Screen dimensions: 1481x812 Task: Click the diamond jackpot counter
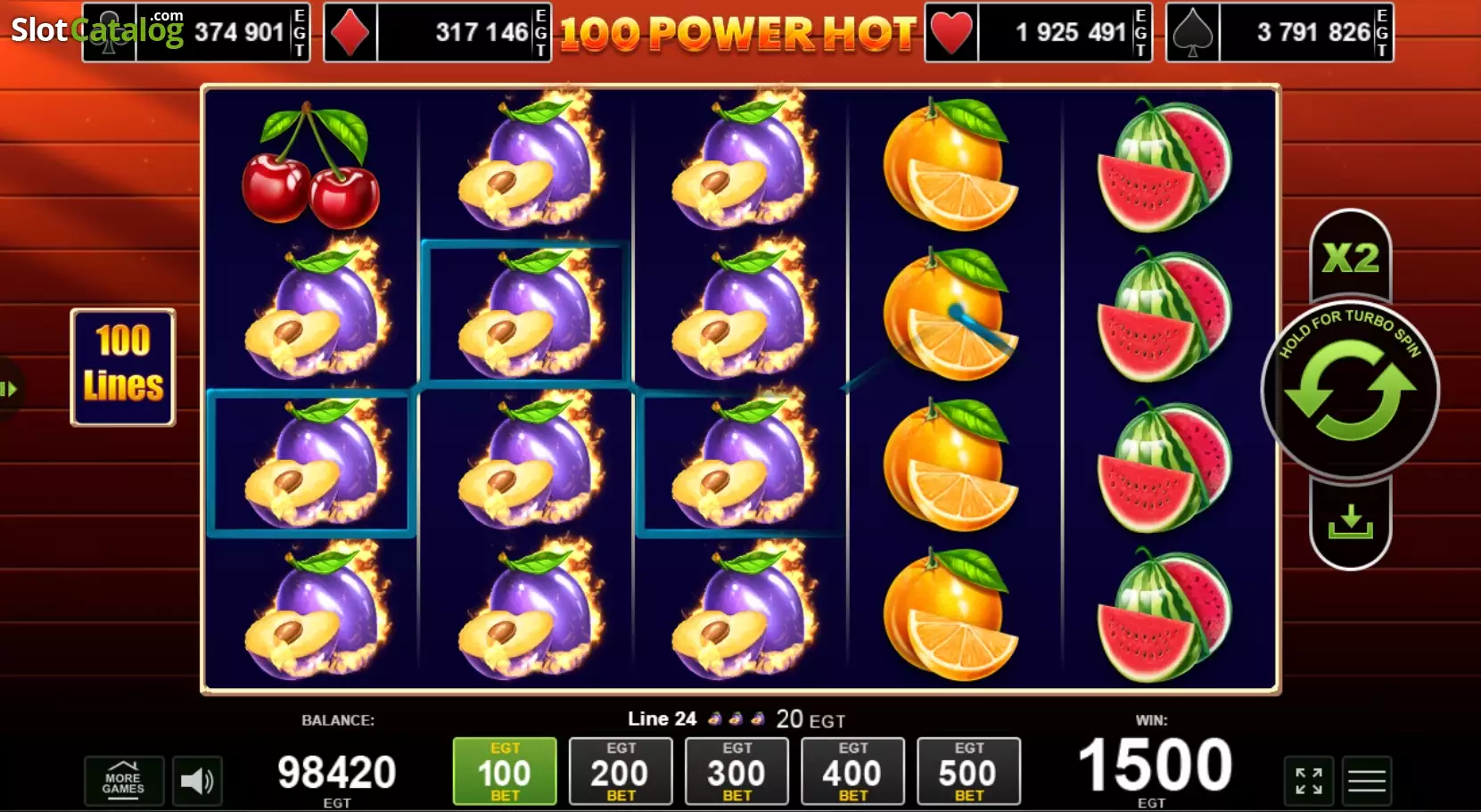click(437, 32)
